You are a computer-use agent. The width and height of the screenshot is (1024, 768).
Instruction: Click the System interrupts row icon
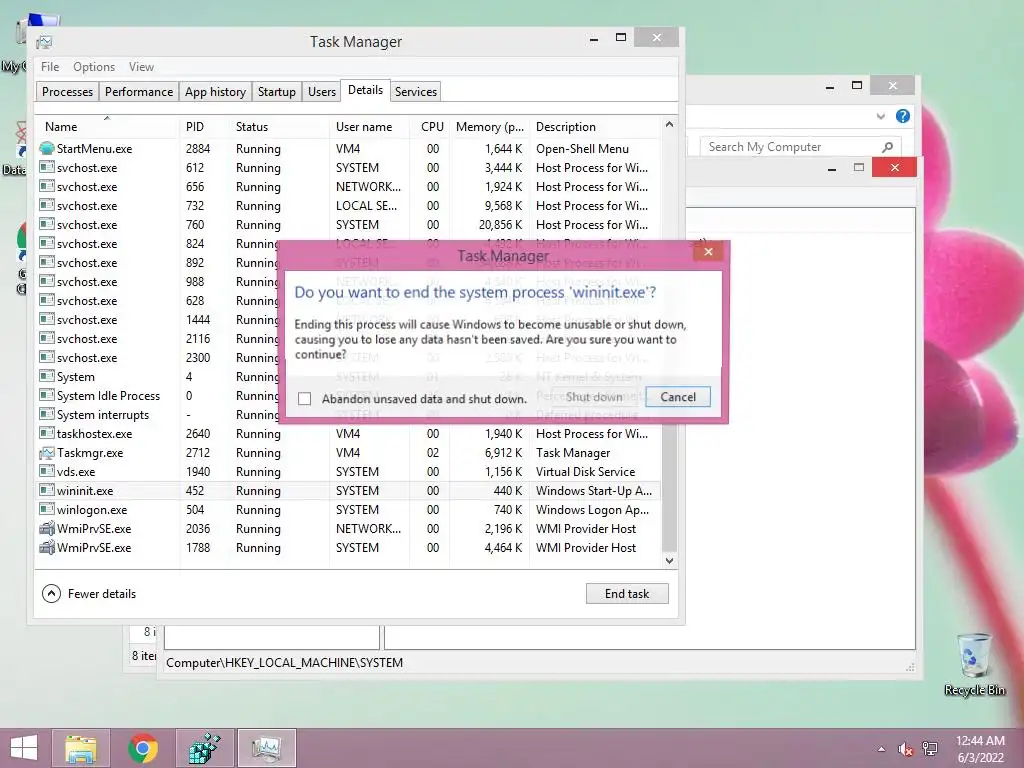coord(46,415)
